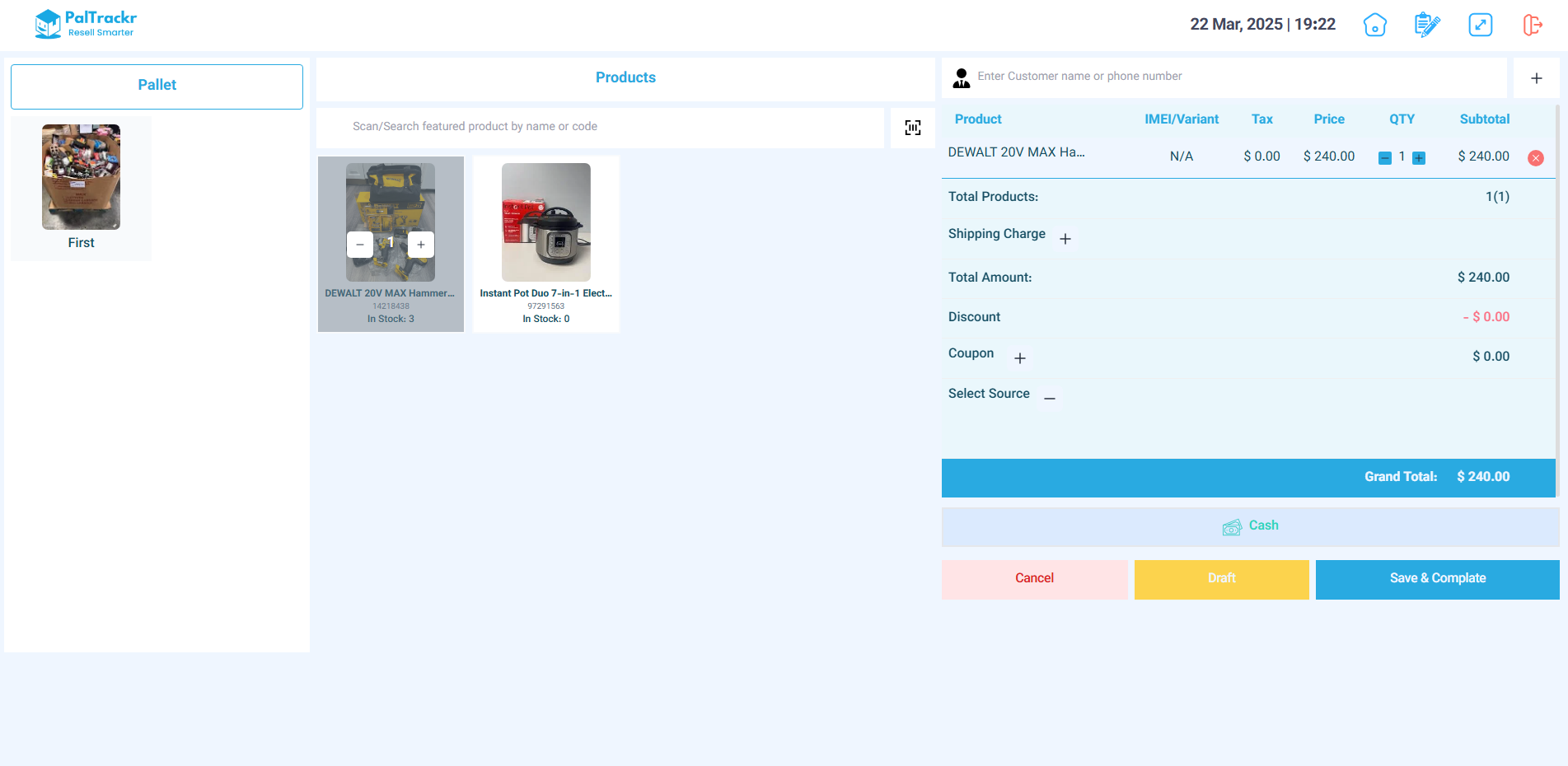Image resolution: width=1568 pixels, height=766 pixels.
Task: Choose the Cash payment method
Action: [x=1251, y=526]
